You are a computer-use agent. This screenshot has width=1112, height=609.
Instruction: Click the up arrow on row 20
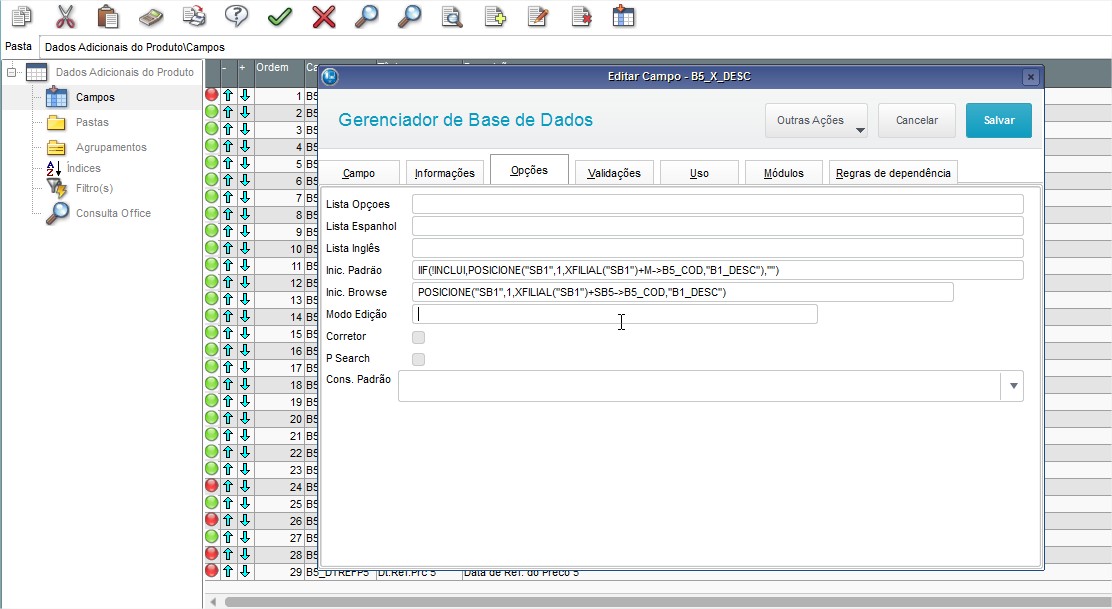pos(228,418)
